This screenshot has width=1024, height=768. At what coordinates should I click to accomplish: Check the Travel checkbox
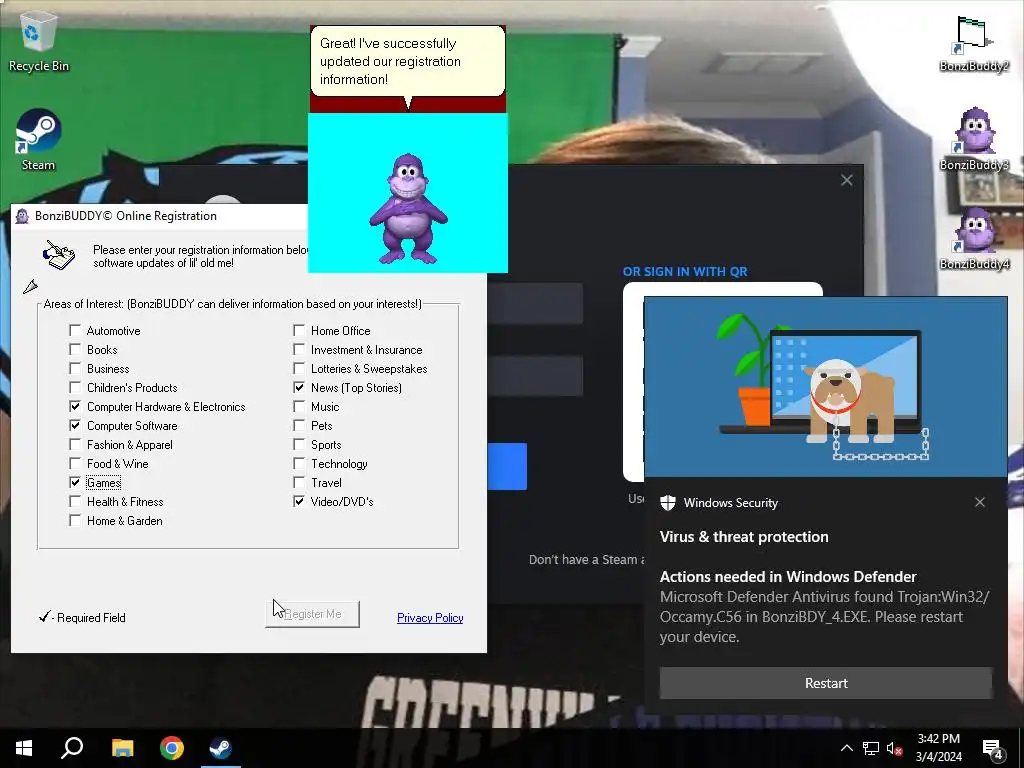(299, 483)
